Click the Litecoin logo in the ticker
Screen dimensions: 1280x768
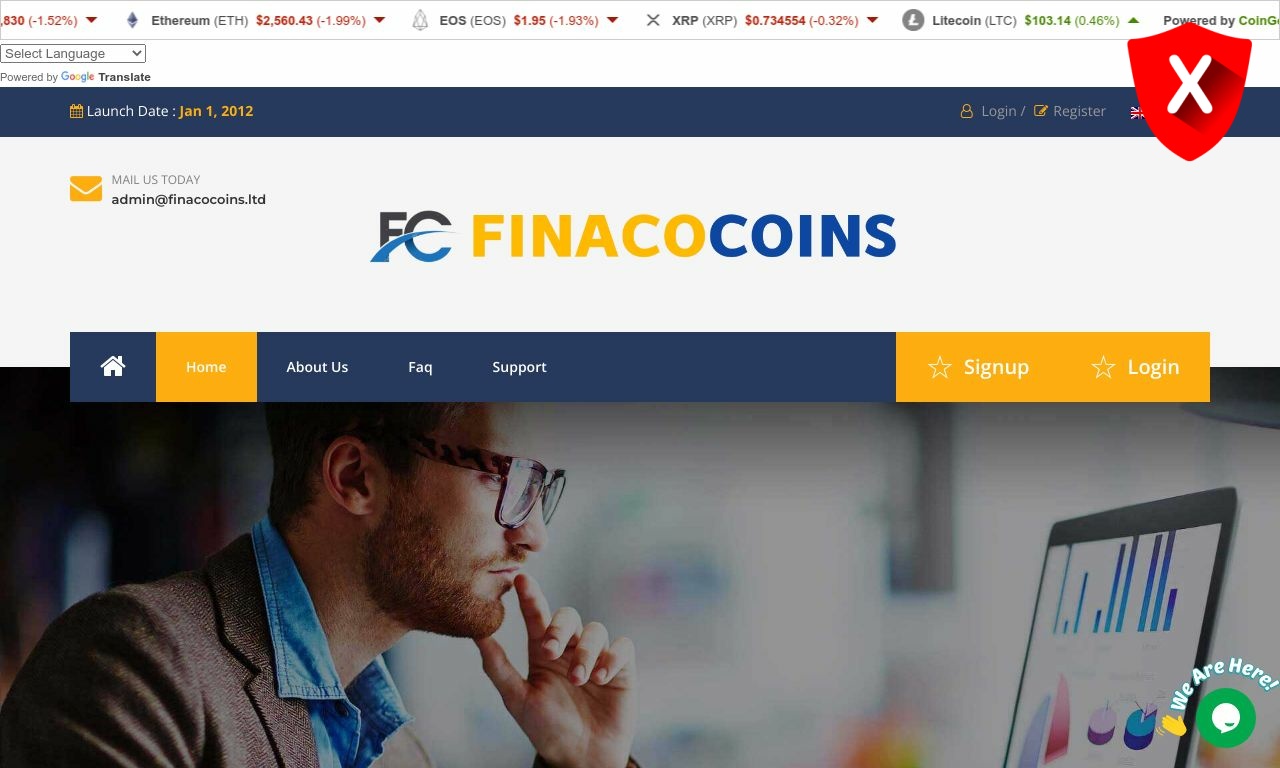point(913,20)
